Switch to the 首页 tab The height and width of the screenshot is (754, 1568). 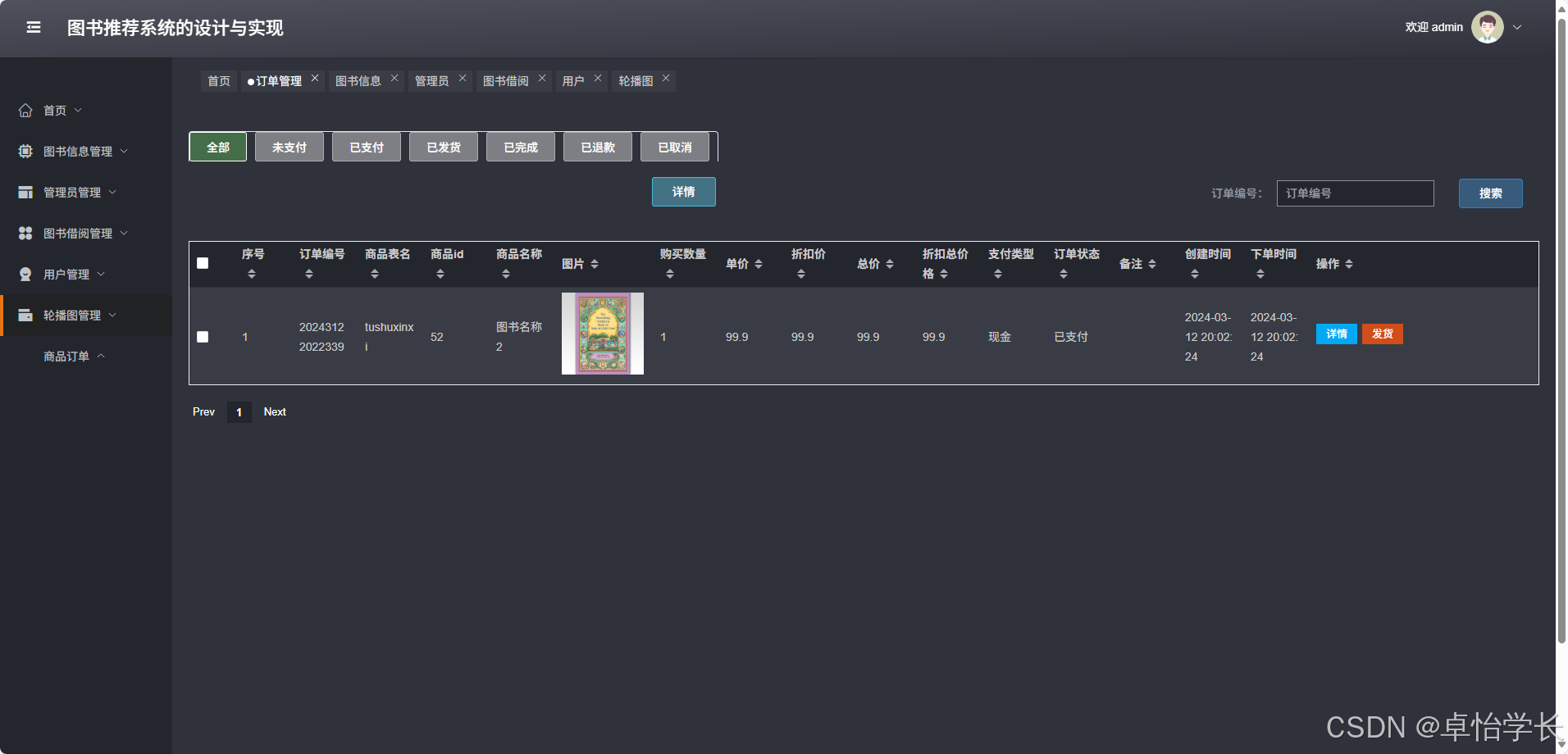(219, 81)
